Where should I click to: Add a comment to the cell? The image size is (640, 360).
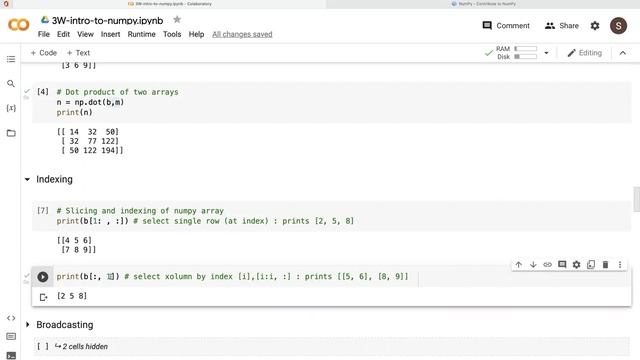click(x=562, y=264)
